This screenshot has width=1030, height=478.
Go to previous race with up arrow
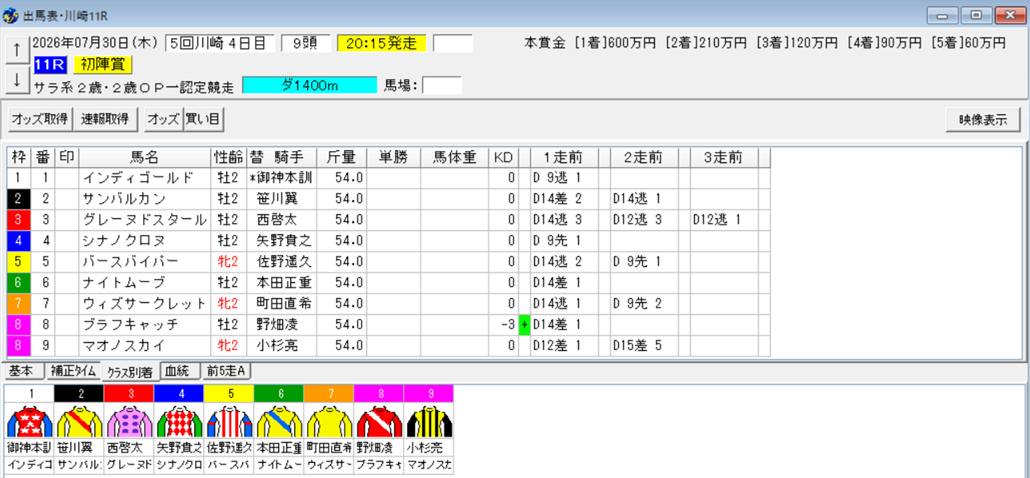[x=16, y=50]
